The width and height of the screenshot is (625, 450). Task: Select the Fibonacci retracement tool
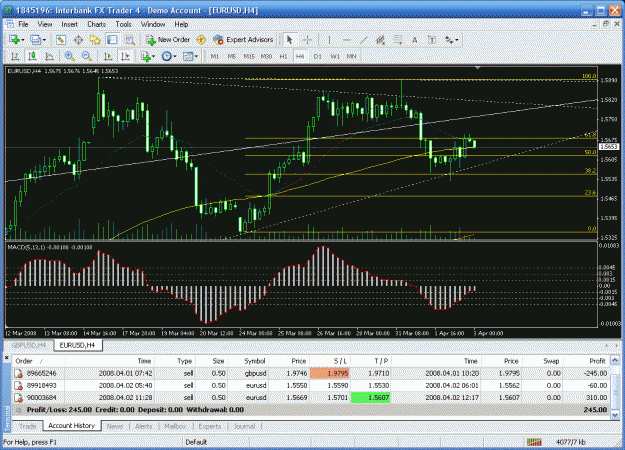click(x=397, y=40)
